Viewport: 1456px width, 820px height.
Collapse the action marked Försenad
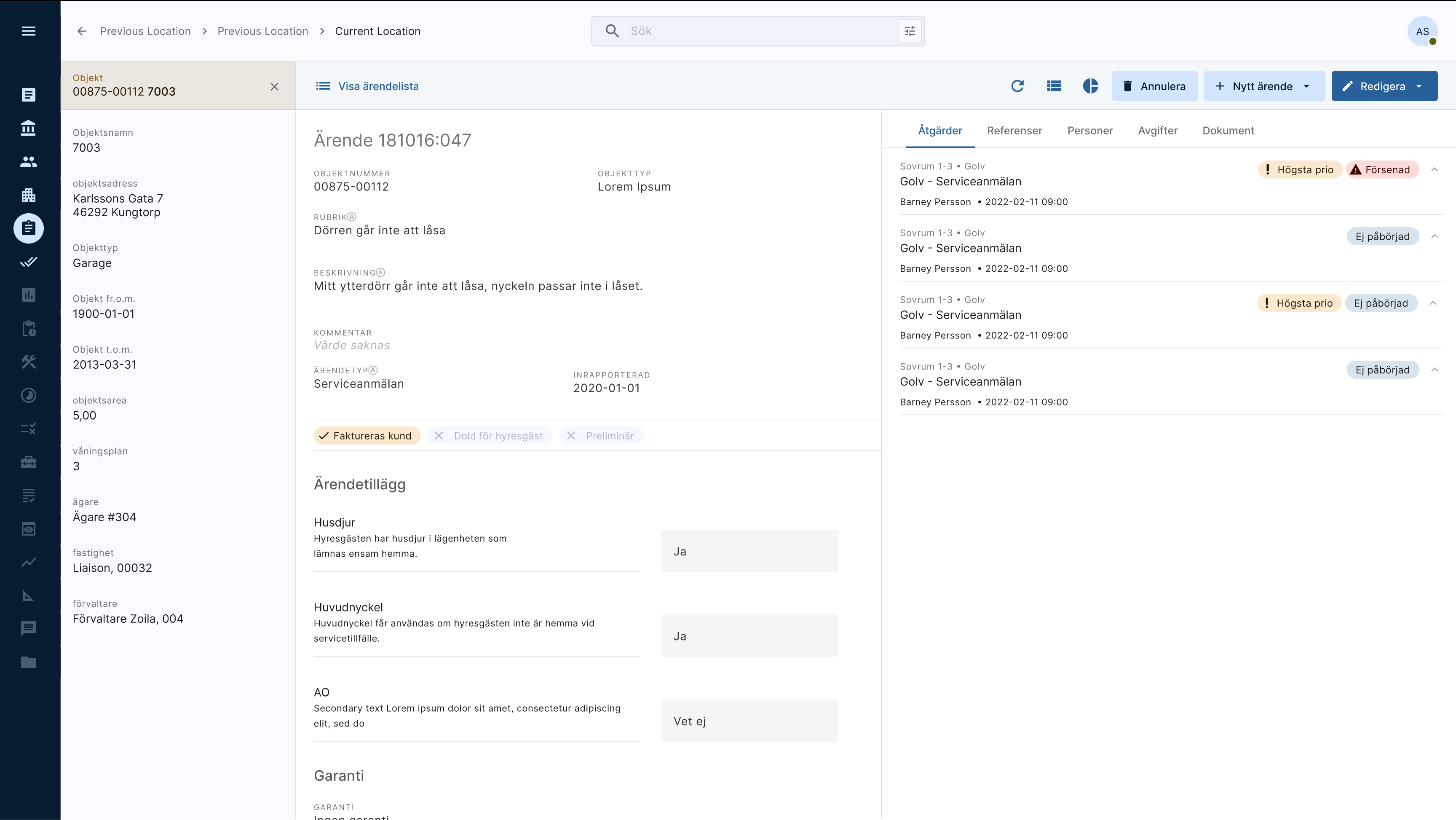1435,170
